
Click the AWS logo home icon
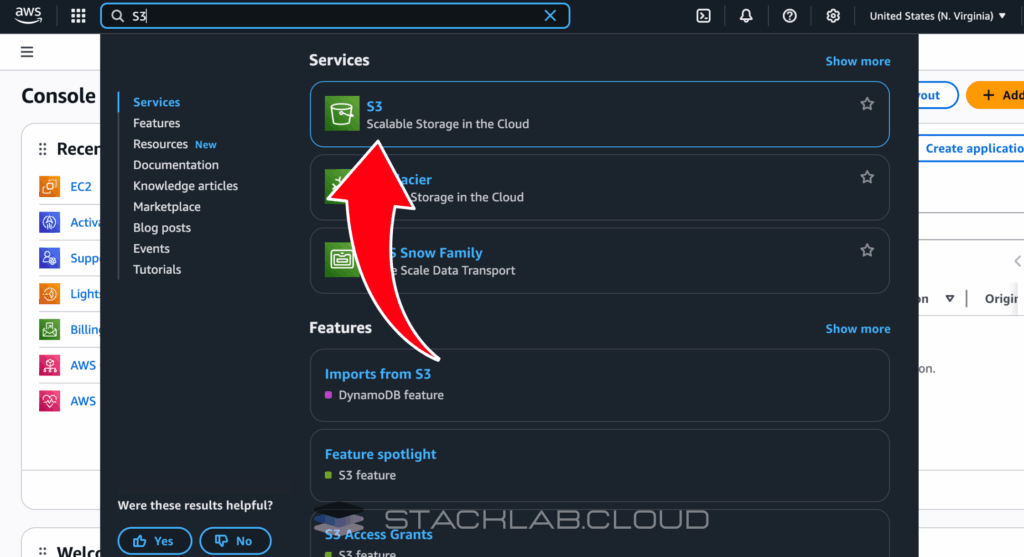[28, 16]
